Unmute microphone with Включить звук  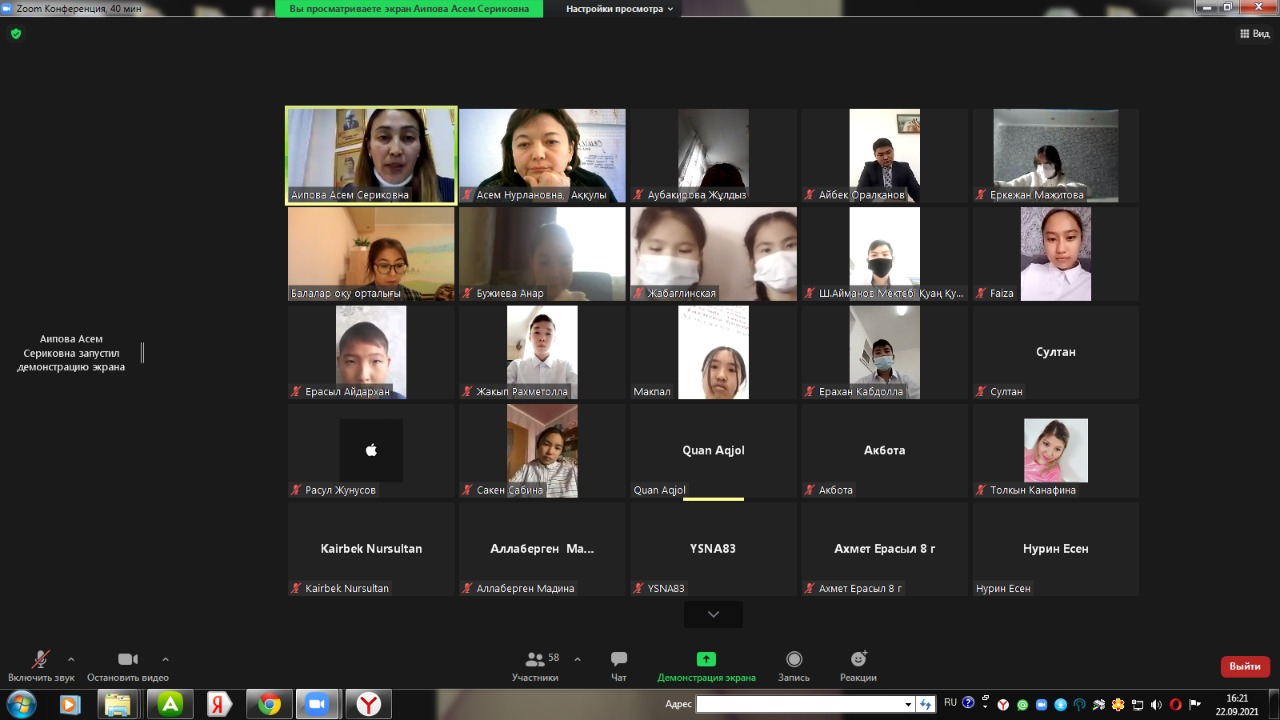pos(41,660)
